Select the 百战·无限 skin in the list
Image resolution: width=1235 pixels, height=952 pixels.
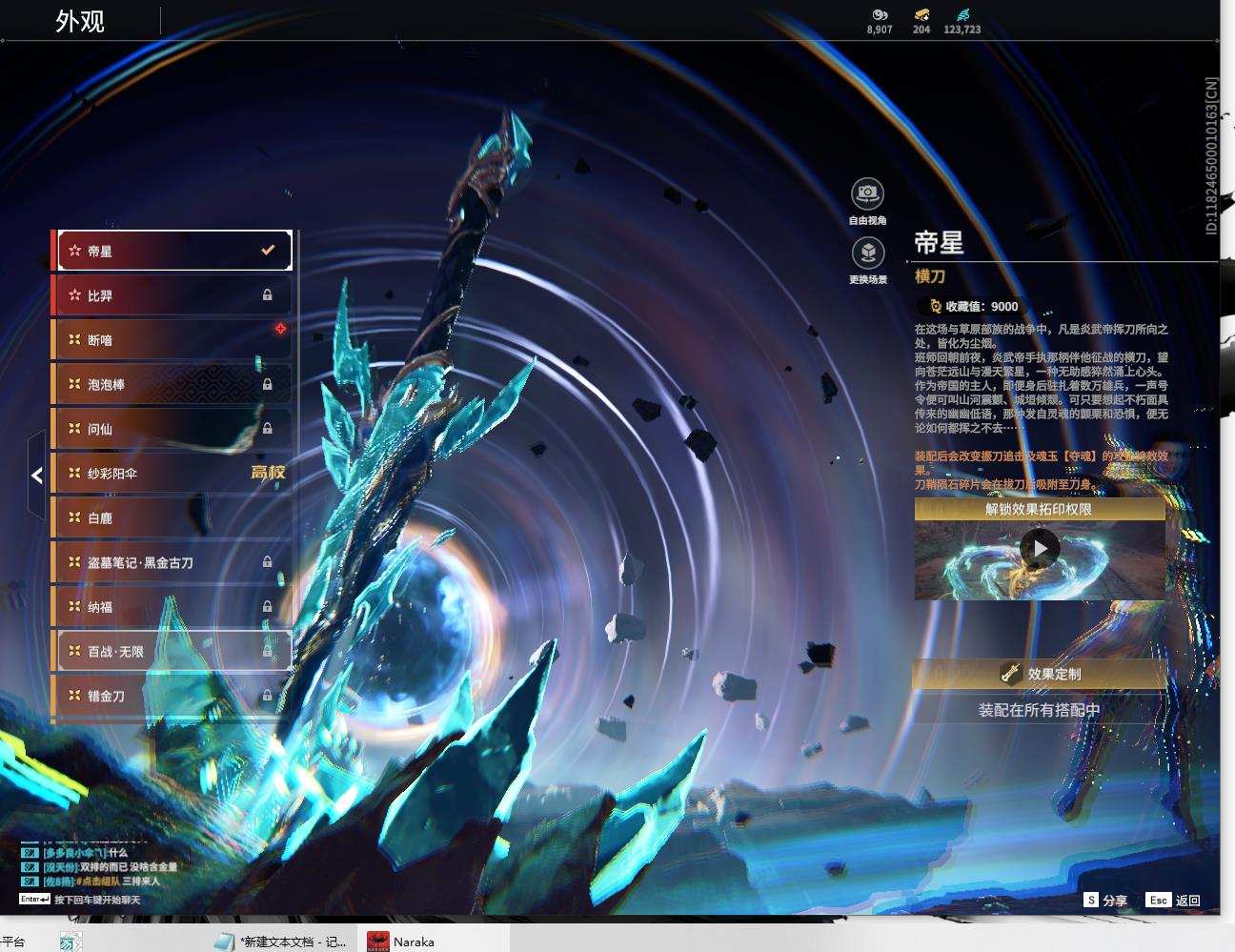pyautogui.click(x=172, y=651)
